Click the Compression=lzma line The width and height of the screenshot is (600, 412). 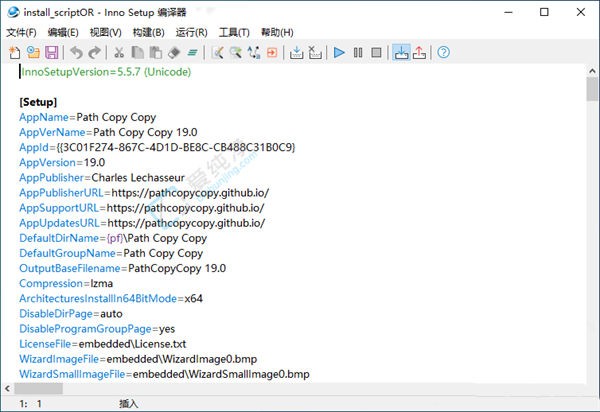point(66,283)
